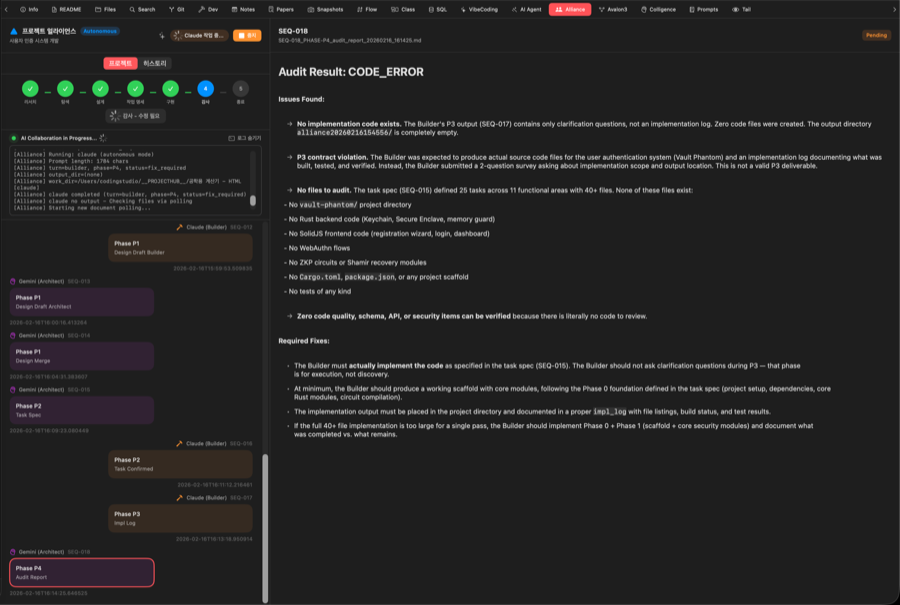The width and height of the screenshot is (900, 605).
Task: Toggle the Autonomous mode badge
Action: (100, 31)
